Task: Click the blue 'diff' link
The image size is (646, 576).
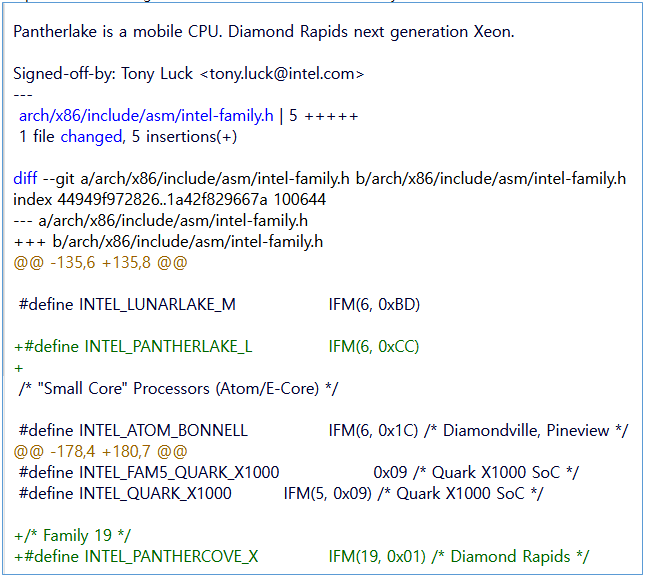Action: (25, 179)
